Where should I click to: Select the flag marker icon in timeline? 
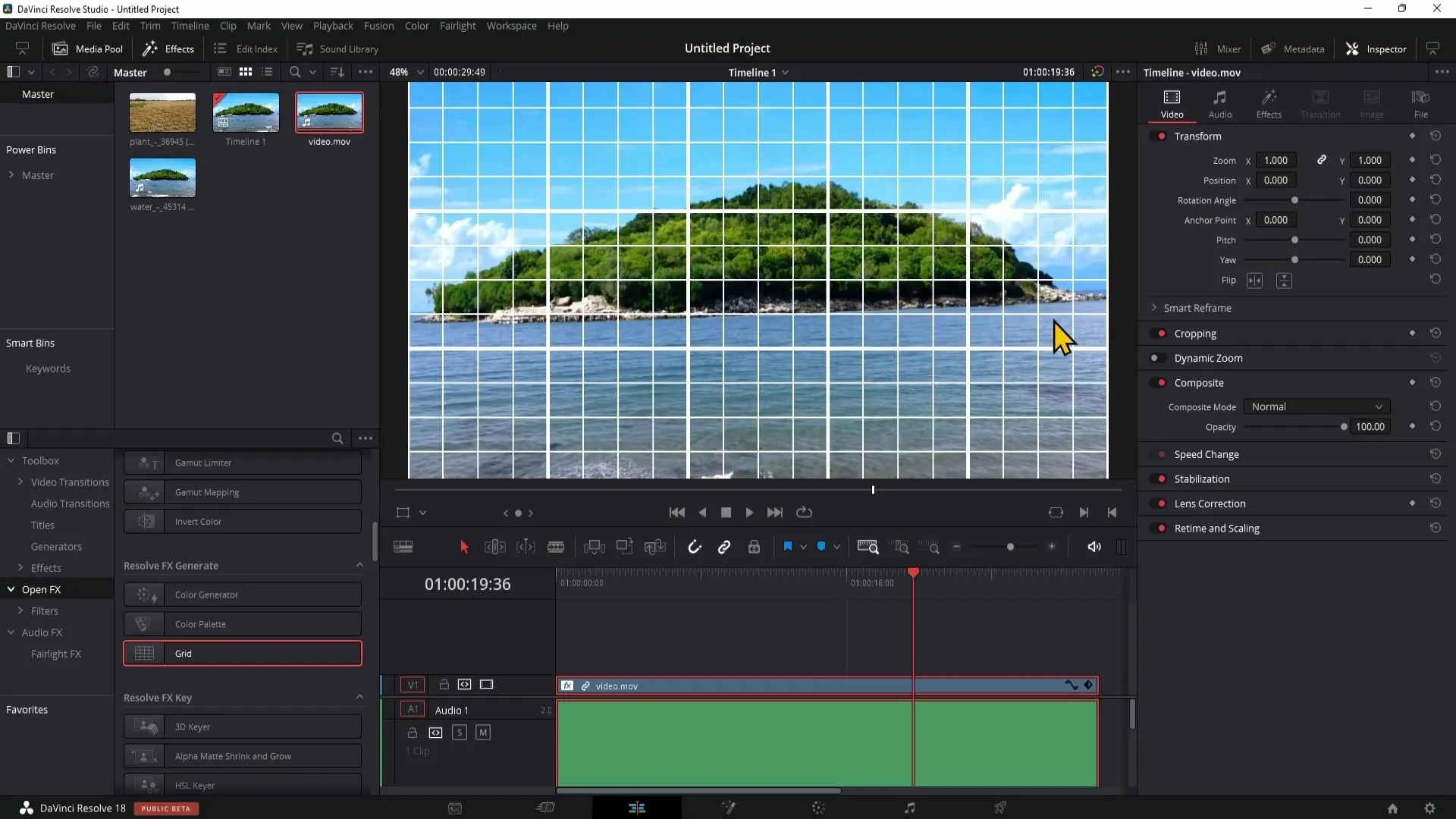(x=789, y=547)
